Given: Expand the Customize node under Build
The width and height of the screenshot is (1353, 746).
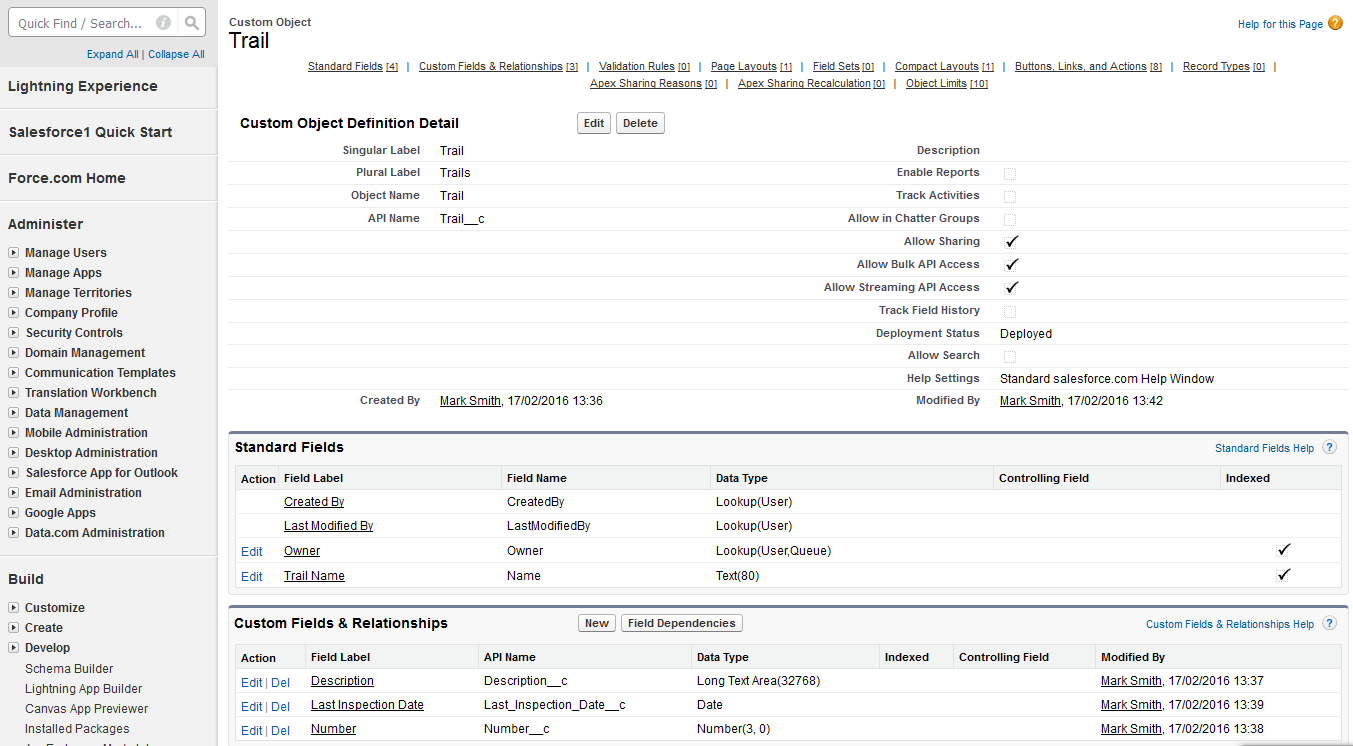Looking at the screenshot, I should pos(14,608).
